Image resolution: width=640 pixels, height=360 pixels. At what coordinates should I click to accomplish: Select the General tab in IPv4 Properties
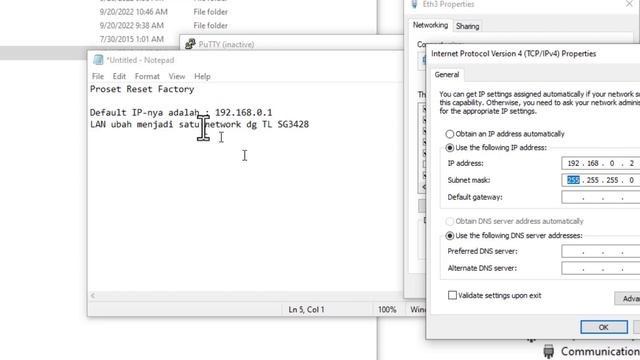pos(447,75)
